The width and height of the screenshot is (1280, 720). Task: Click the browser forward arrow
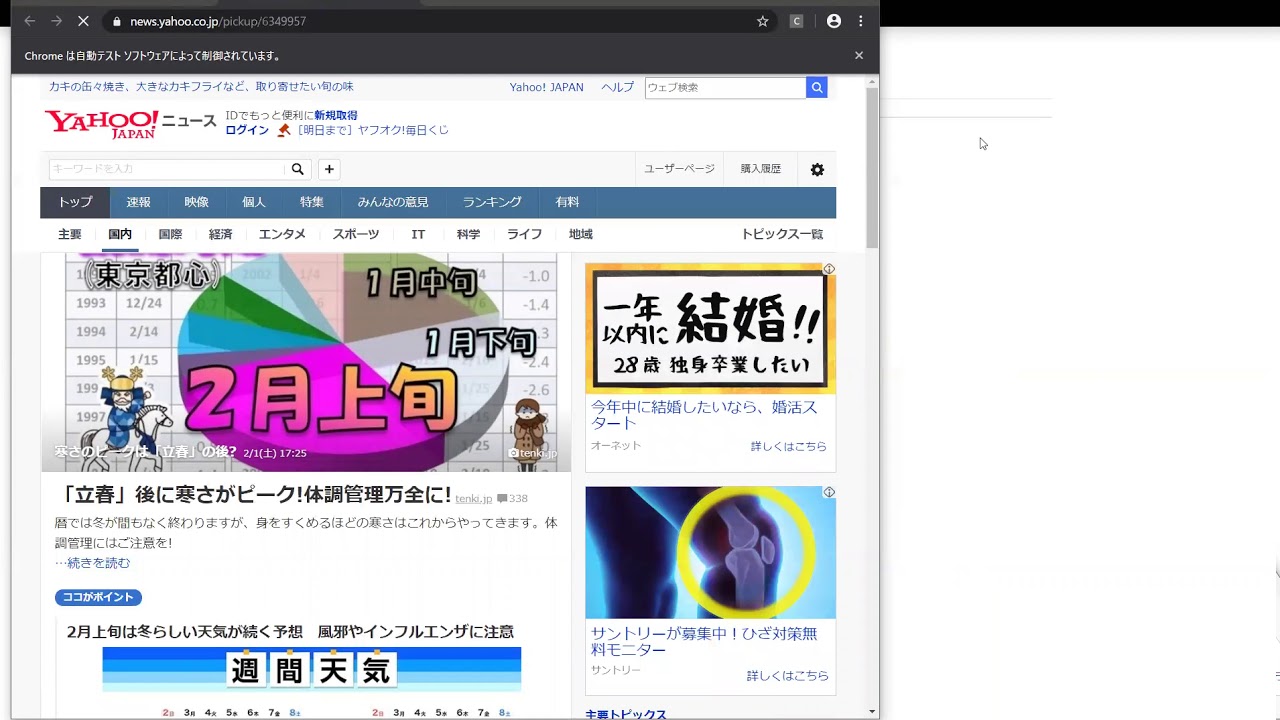pyautogui.click(x=56, y=21)
